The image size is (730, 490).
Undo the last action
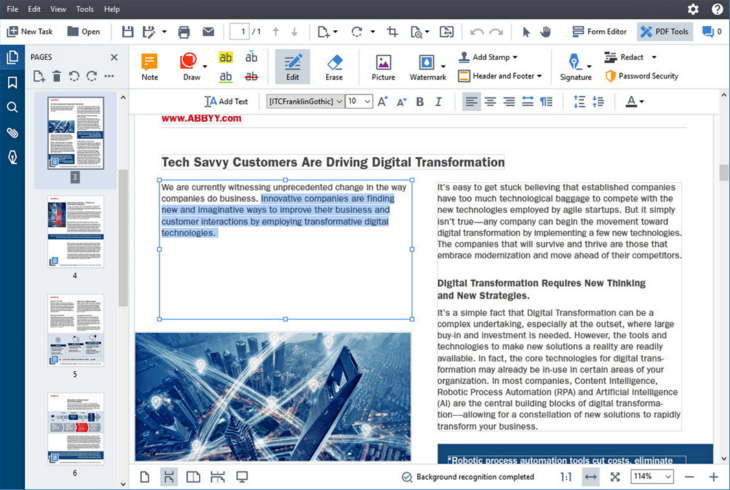coord(477,32)
